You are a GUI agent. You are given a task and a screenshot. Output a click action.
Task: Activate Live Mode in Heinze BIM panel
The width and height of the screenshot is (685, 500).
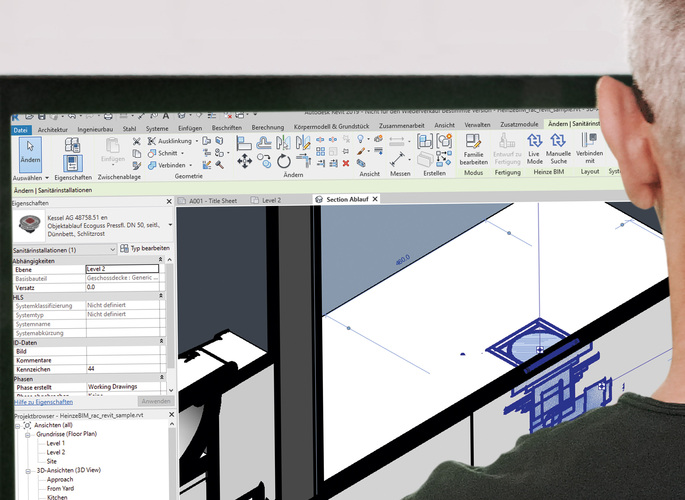(x=535, y=151)
